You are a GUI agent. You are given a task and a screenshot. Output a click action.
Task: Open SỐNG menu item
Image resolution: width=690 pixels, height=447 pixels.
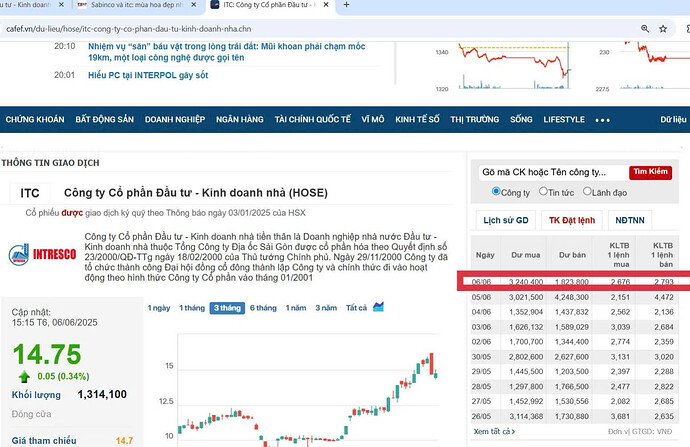tap(521, 120)
